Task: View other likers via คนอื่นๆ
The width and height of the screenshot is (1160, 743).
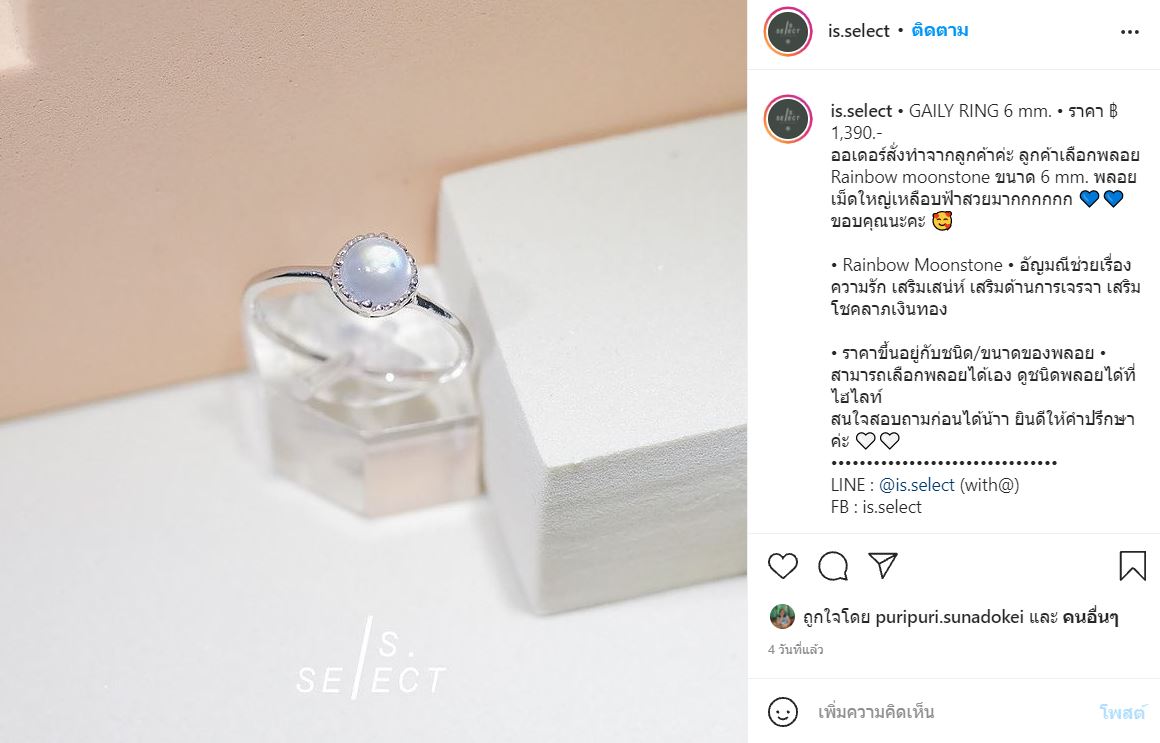Action: coord(1090,617)
